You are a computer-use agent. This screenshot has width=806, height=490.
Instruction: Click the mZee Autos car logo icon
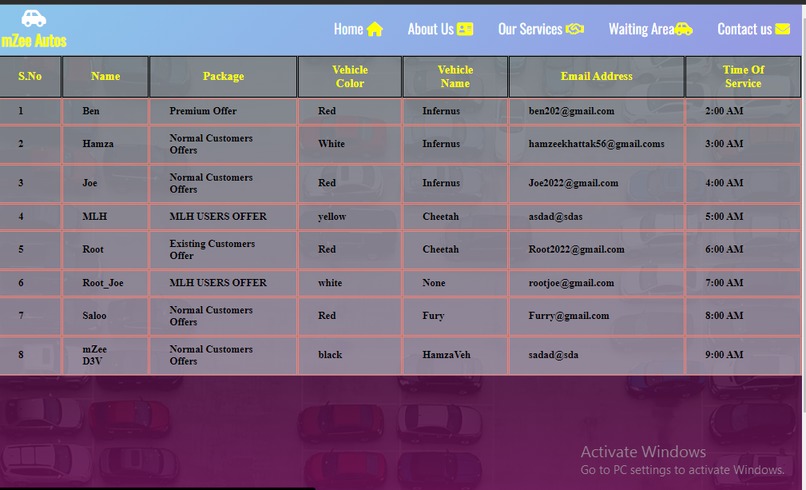click(33, 19)
